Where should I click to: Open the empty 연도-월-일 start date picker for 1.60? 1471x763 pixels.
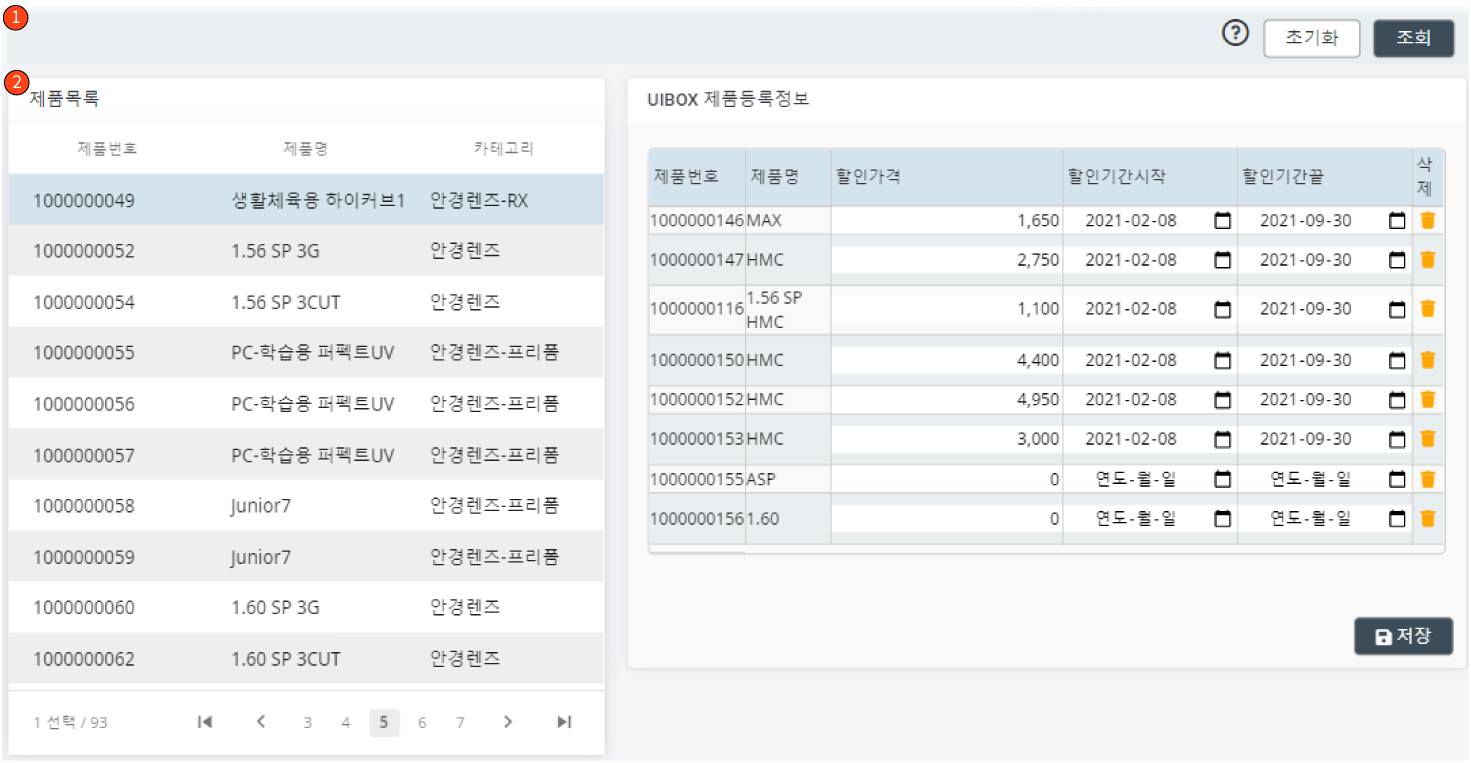pyautogui.click(x=1222, y=518)
